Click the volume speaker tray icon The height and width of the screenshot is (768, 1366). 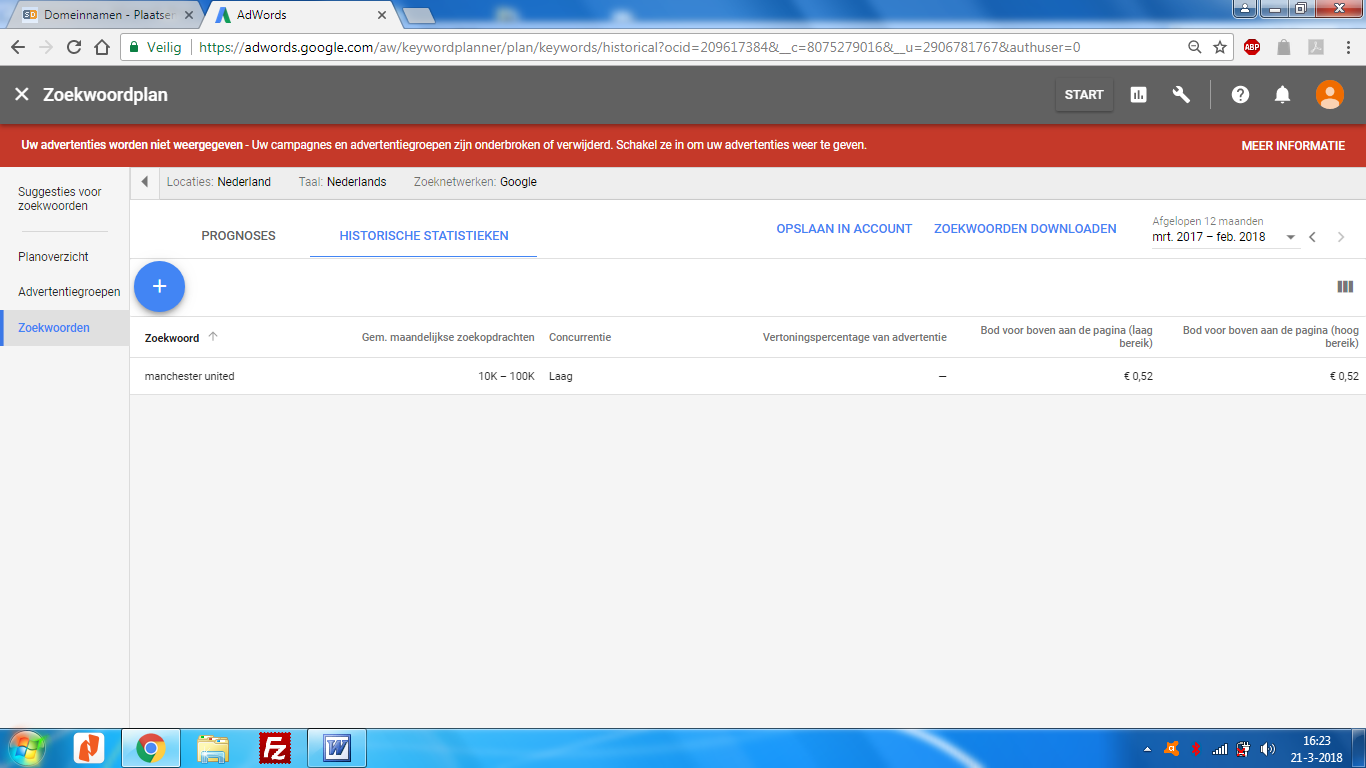(1269, 748)
